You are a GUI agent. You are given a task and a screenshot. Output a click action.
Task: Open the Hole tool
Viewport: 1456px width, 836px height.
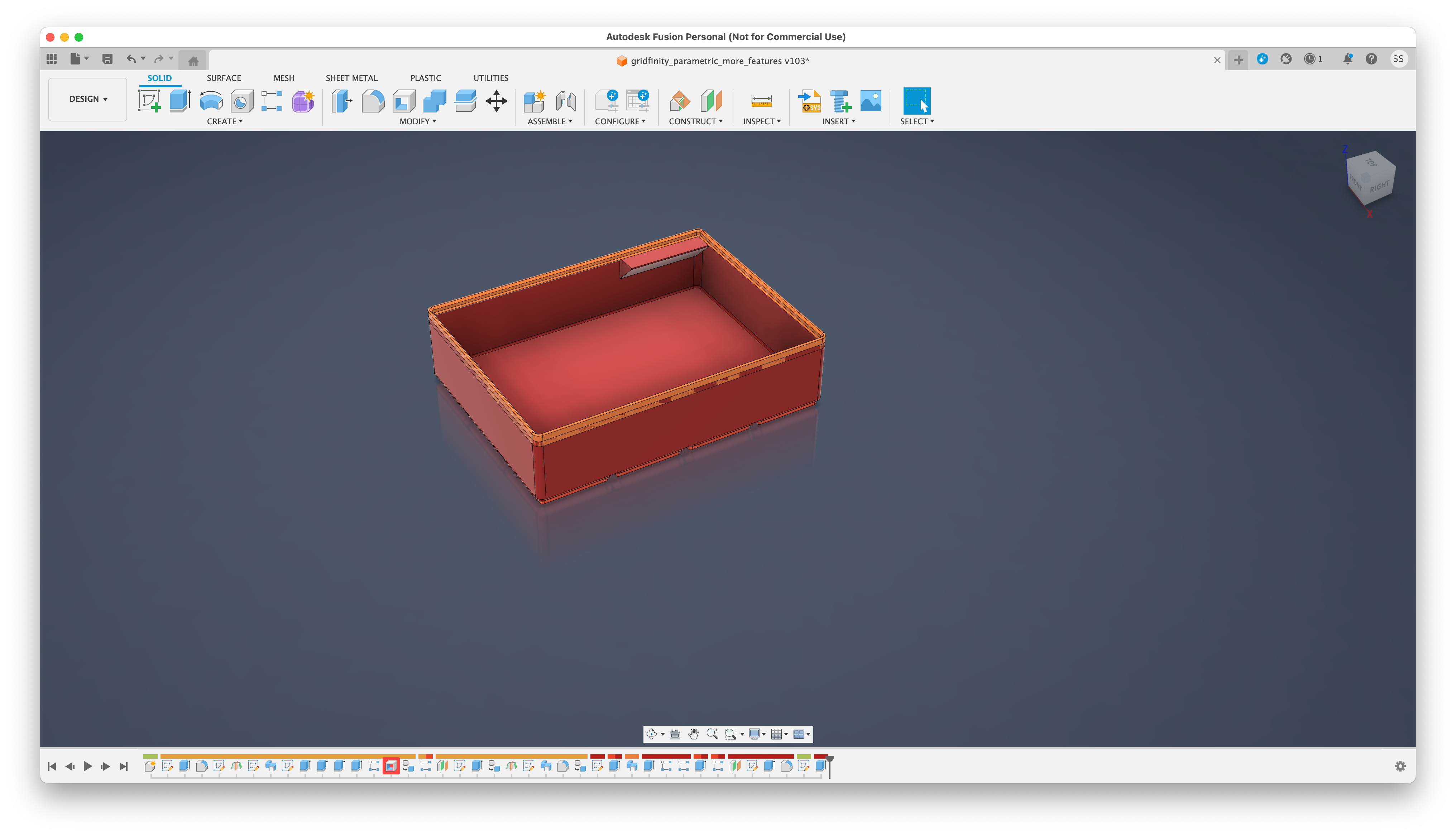pos(241,101)
